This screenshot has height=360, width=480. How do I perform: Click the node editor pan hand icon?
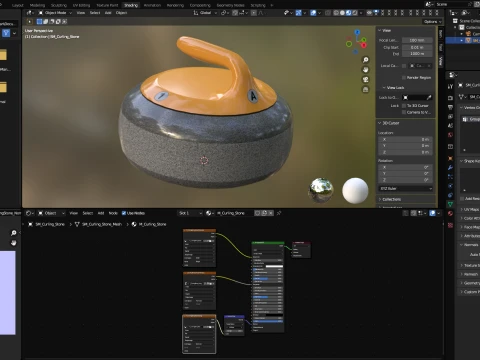point(14,243)
